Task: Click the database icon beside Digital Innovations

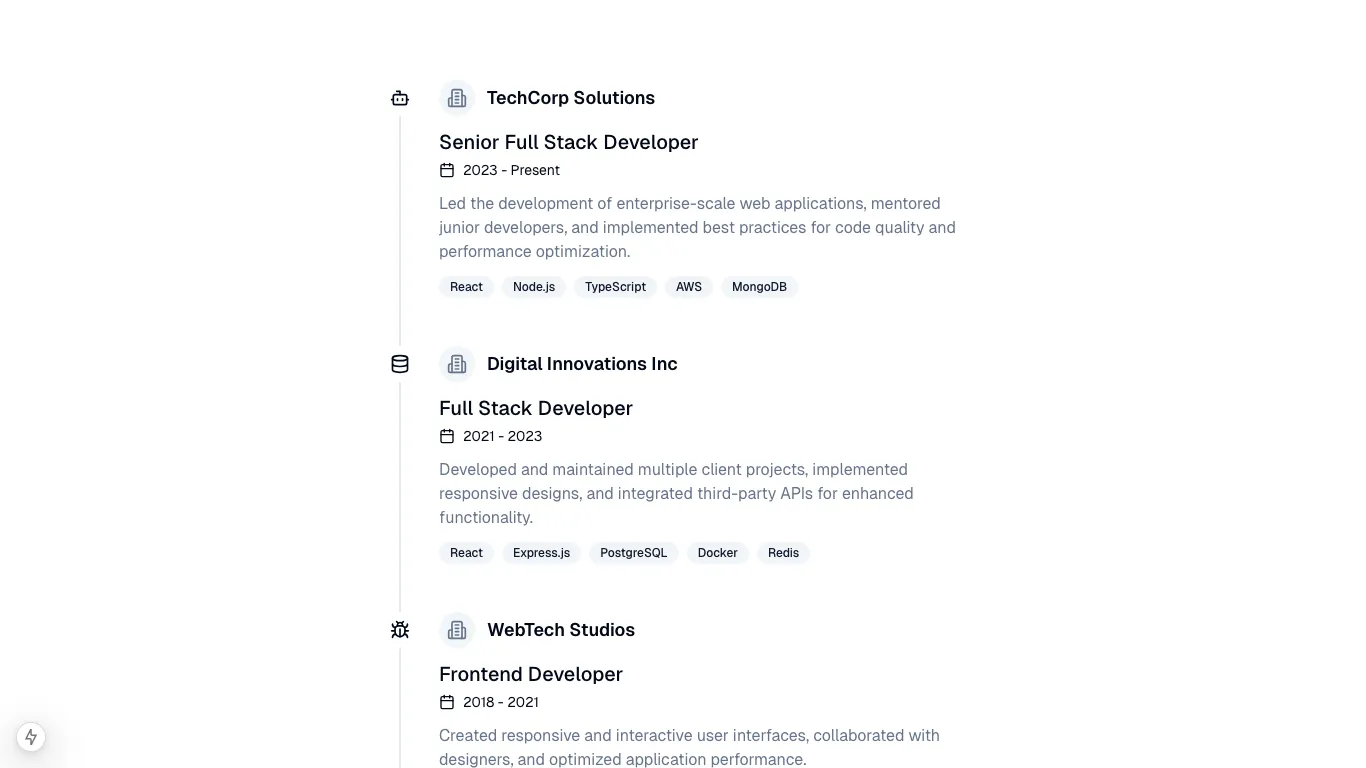Action: click(400, 364)
